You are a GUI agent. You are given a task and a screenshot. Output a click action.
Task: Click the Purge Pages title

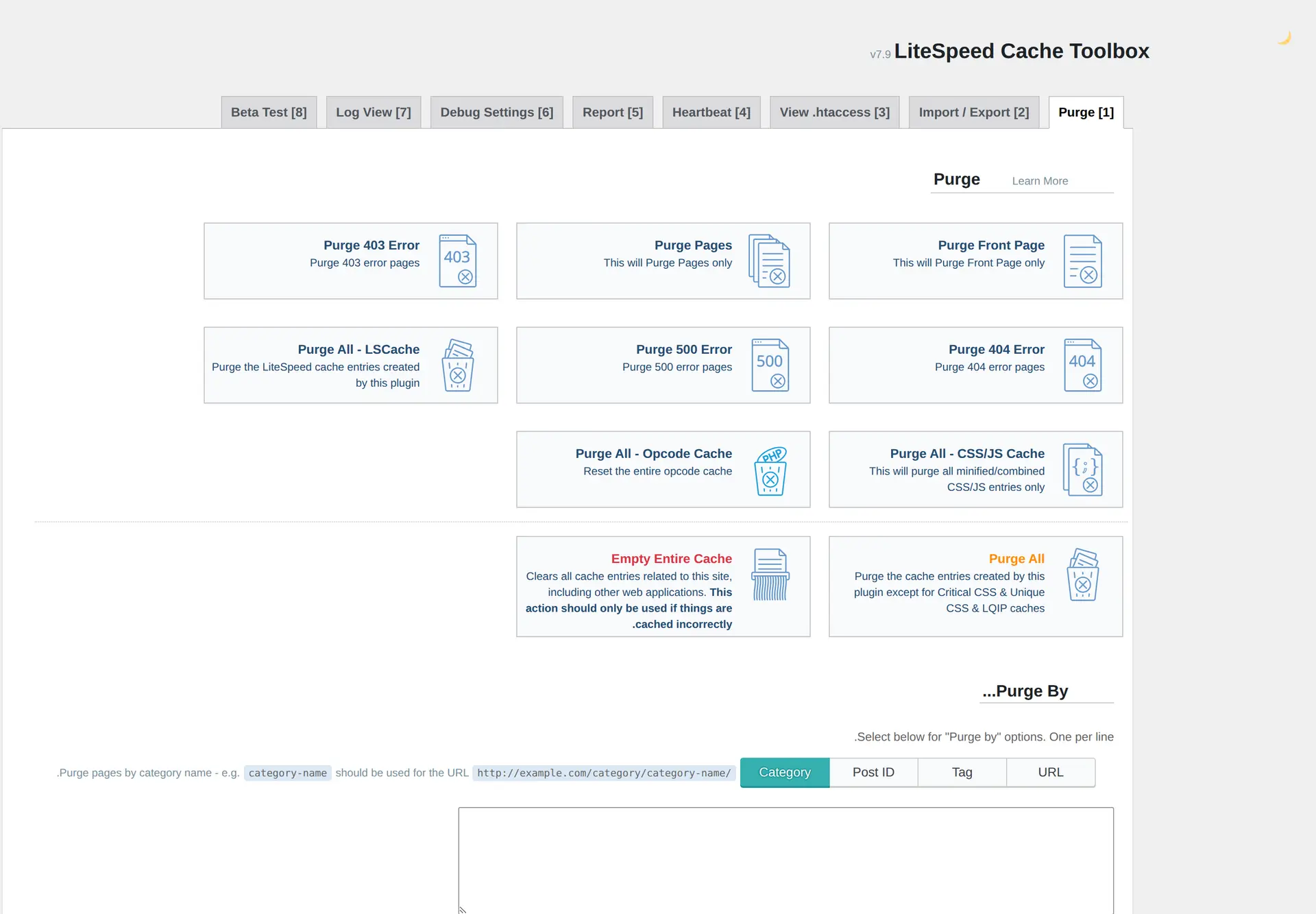pos(693,245)
